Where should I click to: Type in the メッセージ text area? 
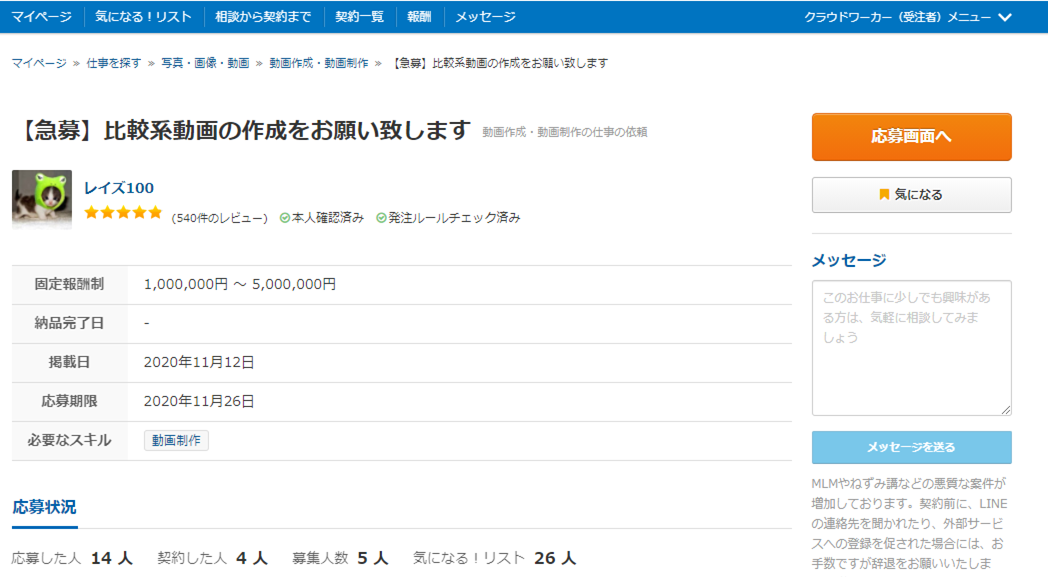tap(911, 347)
